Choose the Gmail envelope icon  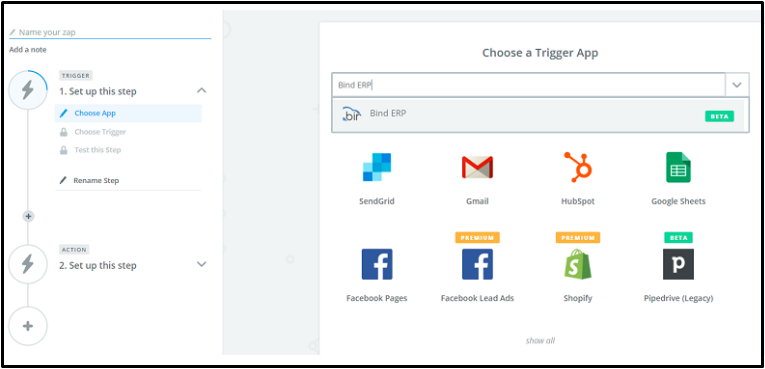pos(477,167)
